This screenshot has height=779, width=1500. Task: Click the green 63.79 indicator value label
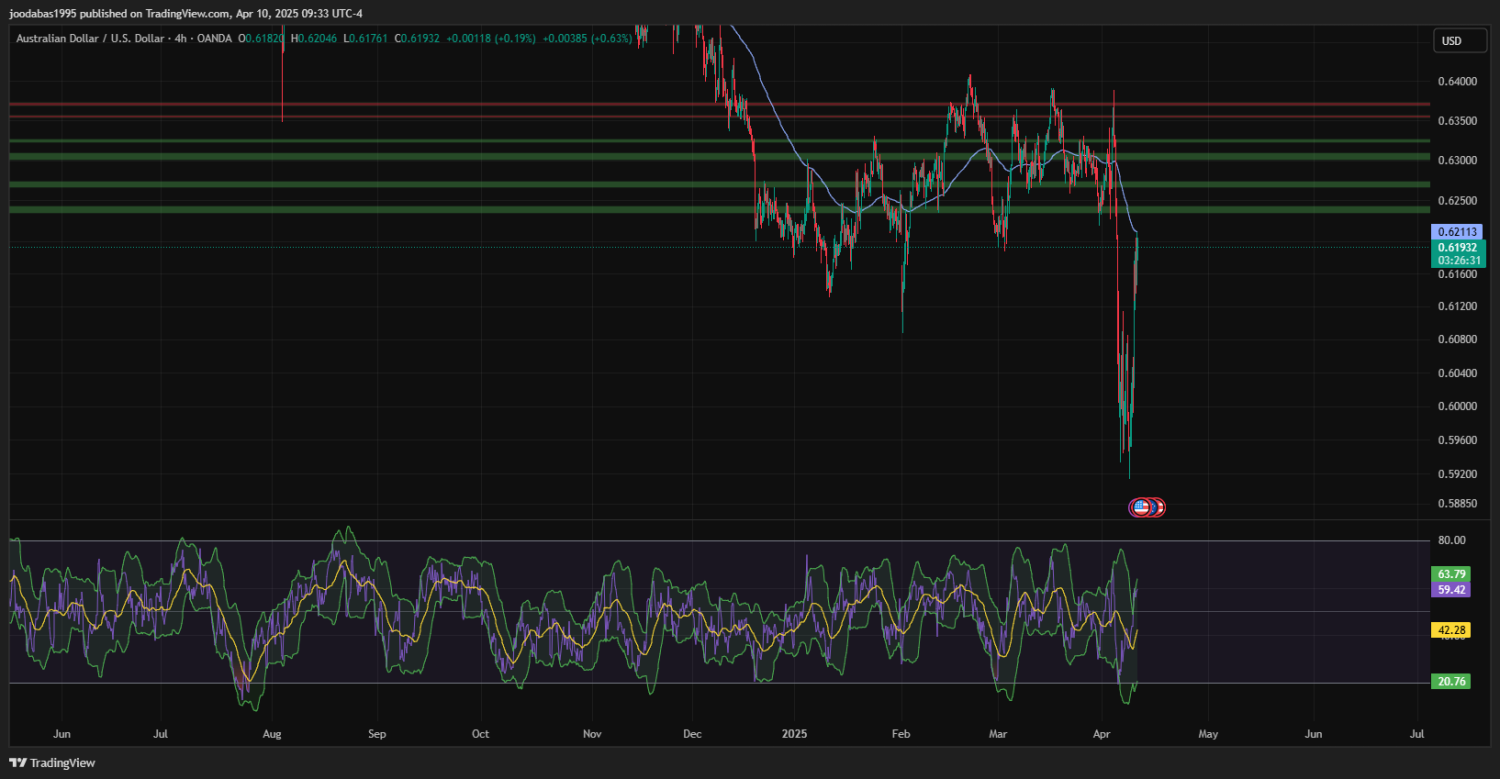1451,574
